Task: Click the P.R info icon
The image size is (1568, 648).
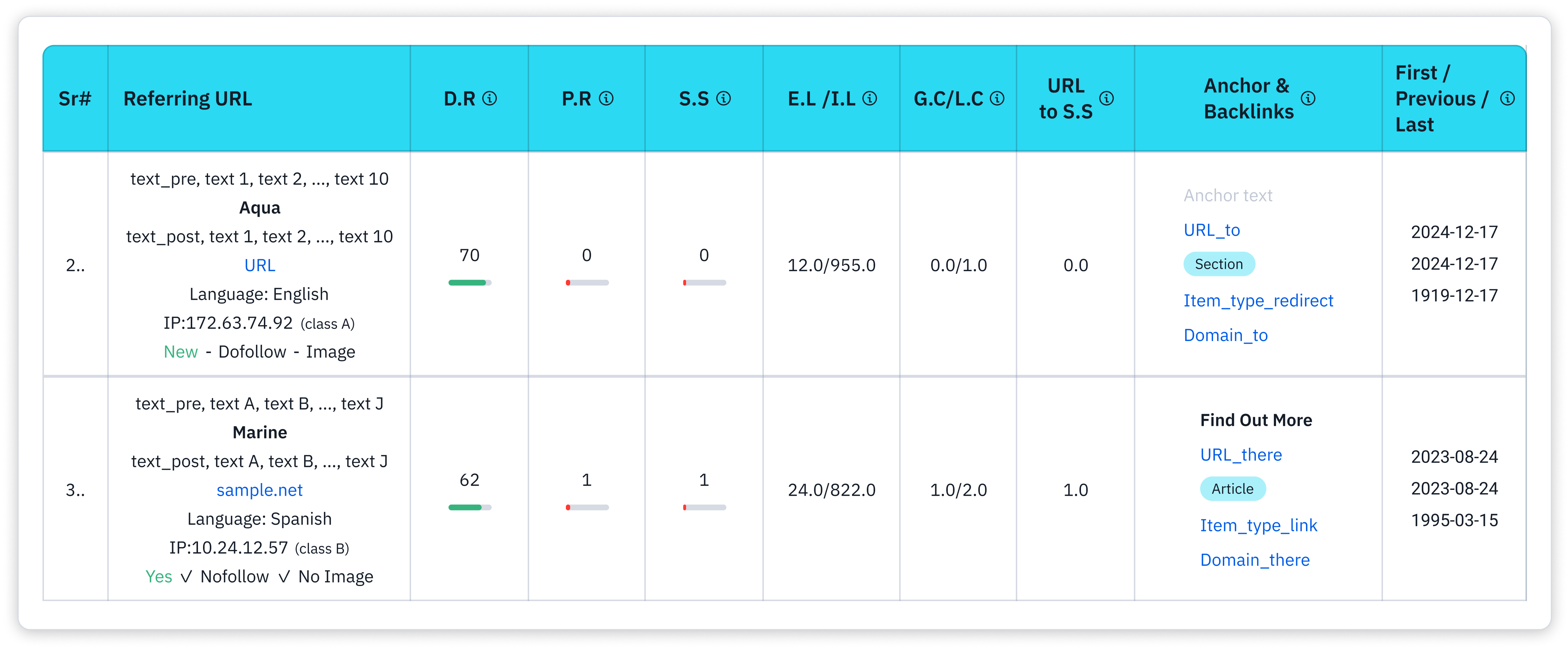Action: [x=606, y=98]
